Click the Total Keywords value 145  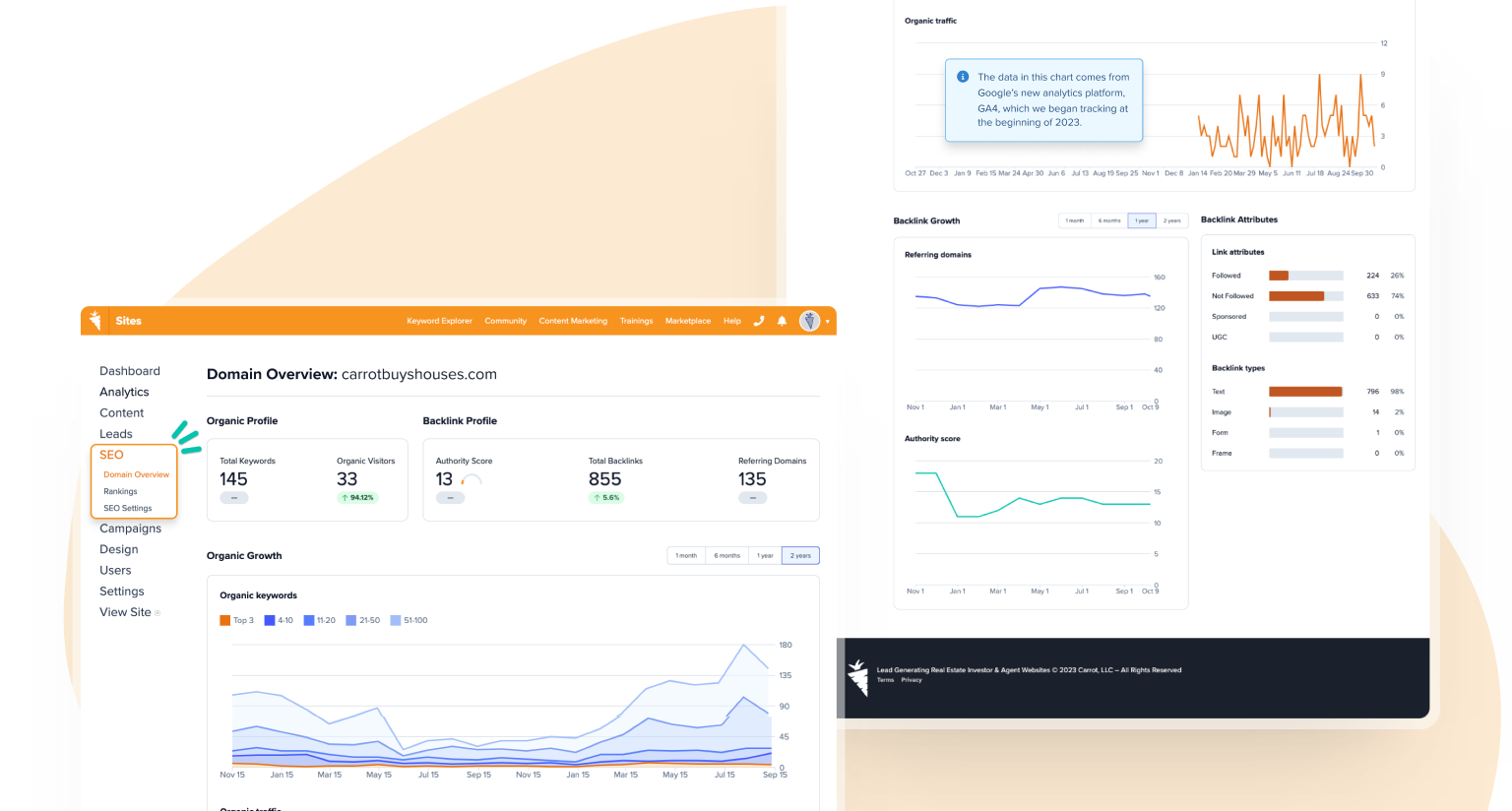tap(233, 479)
